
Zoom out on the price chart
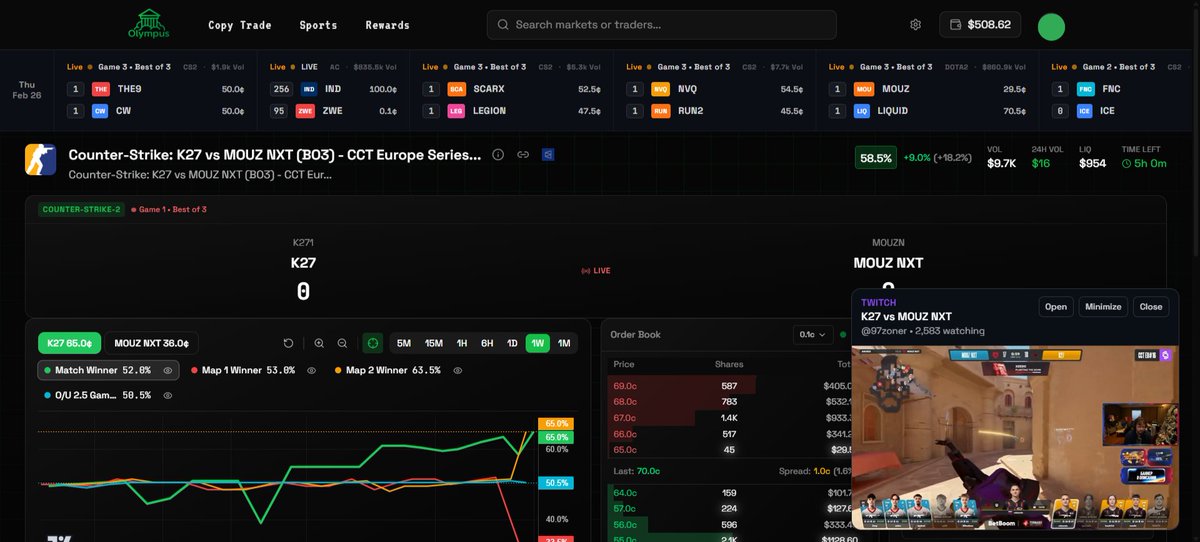coord(343,343)
